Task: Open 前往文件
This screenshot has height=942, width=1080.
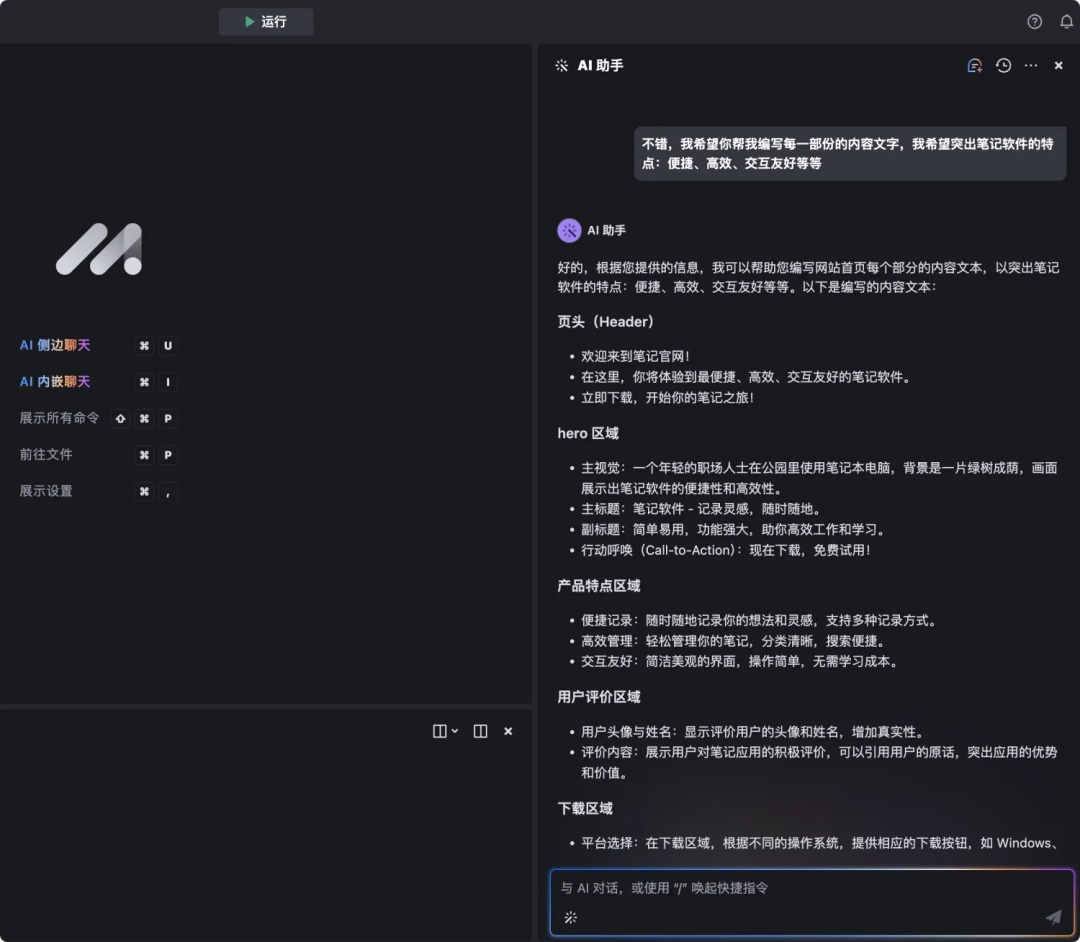Action: (46, 455)
